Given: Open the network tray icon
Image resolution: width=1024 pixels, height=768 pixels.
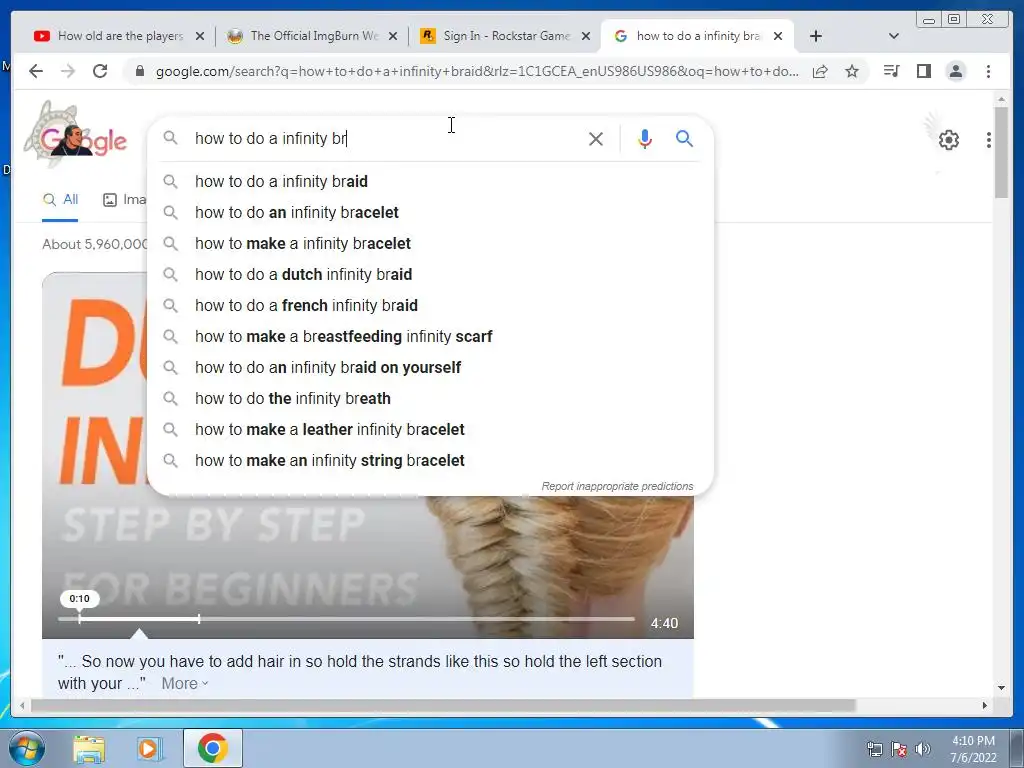Looking at the screenshot, I should click(x=874, y=749).
